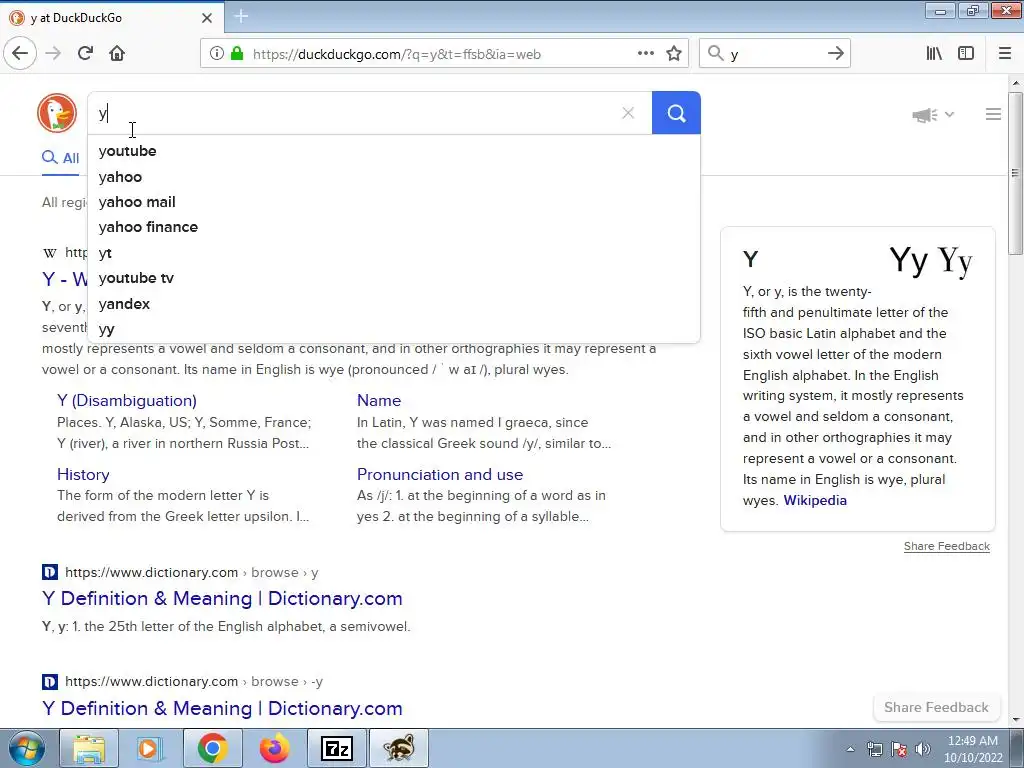Open the 'Y (Disambiguation)' link
The width and height of the screenshot is (1024, 768).
(x=127, y=400)
